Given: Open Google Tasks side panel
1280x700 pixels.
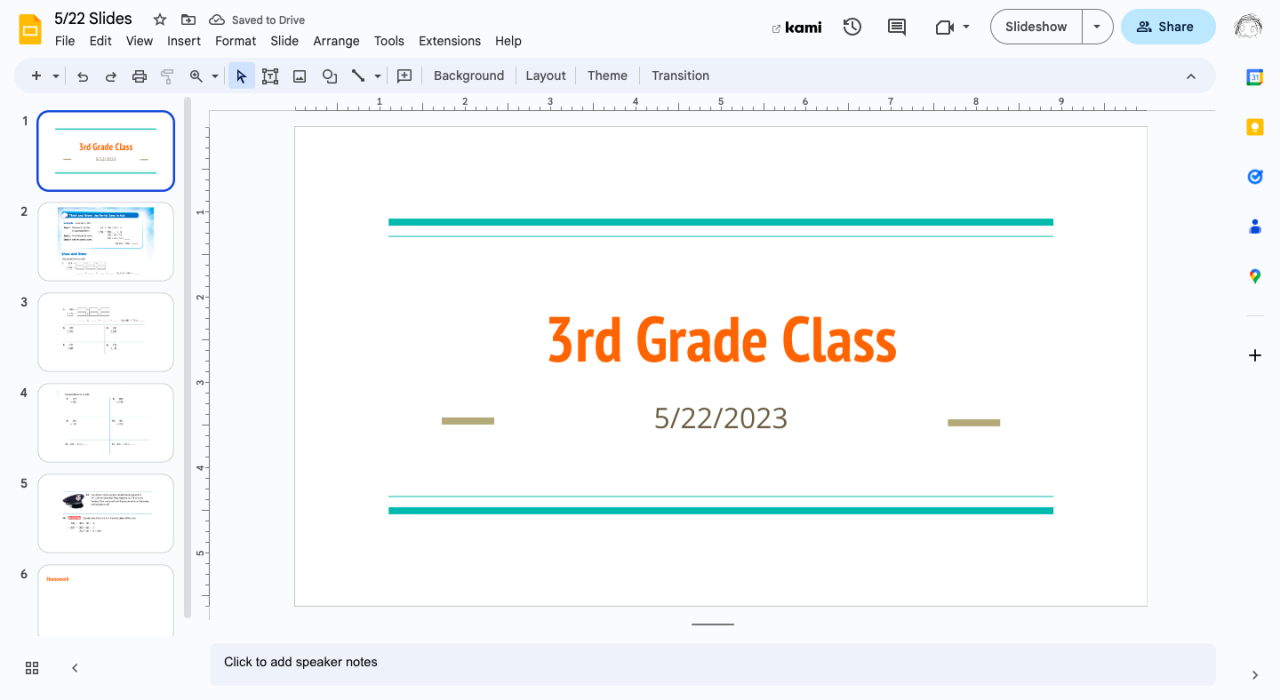Looking at the screenshot, I should [1255, 176].
